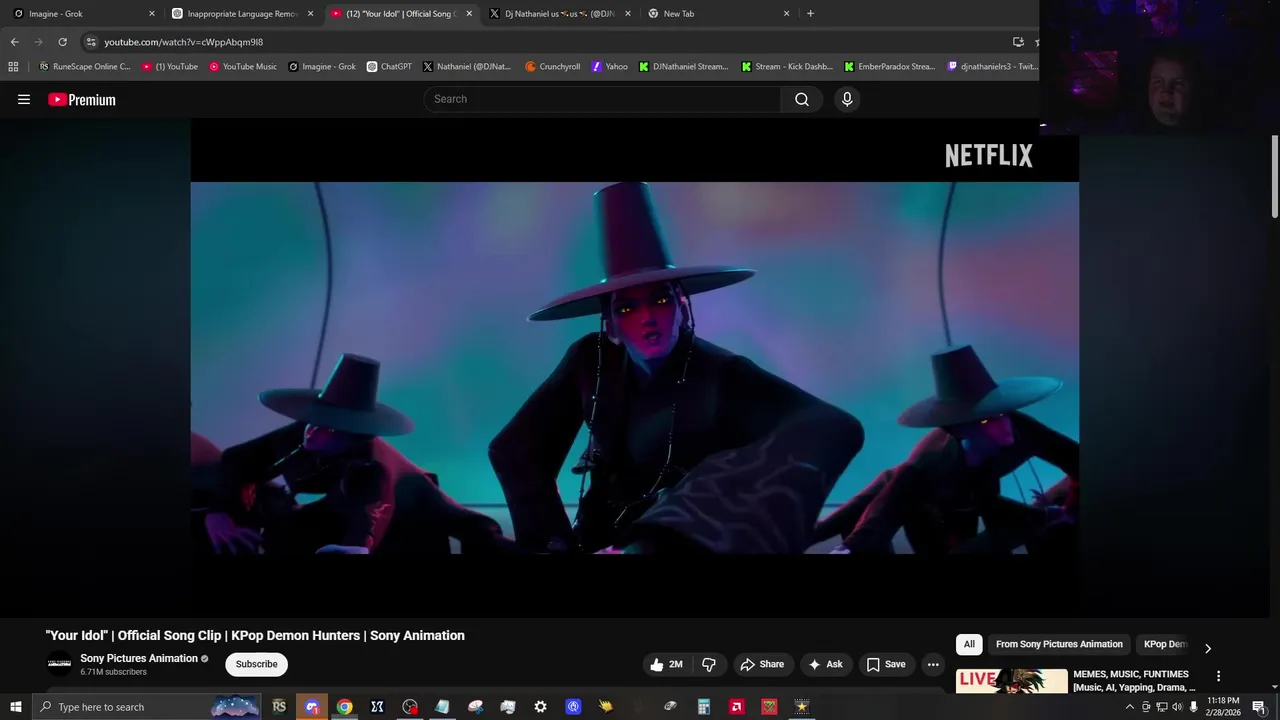This screenshot has width=1280, height=720.
Task: Close the Imagine - Grok tab
Action: [x=152, y=14]
